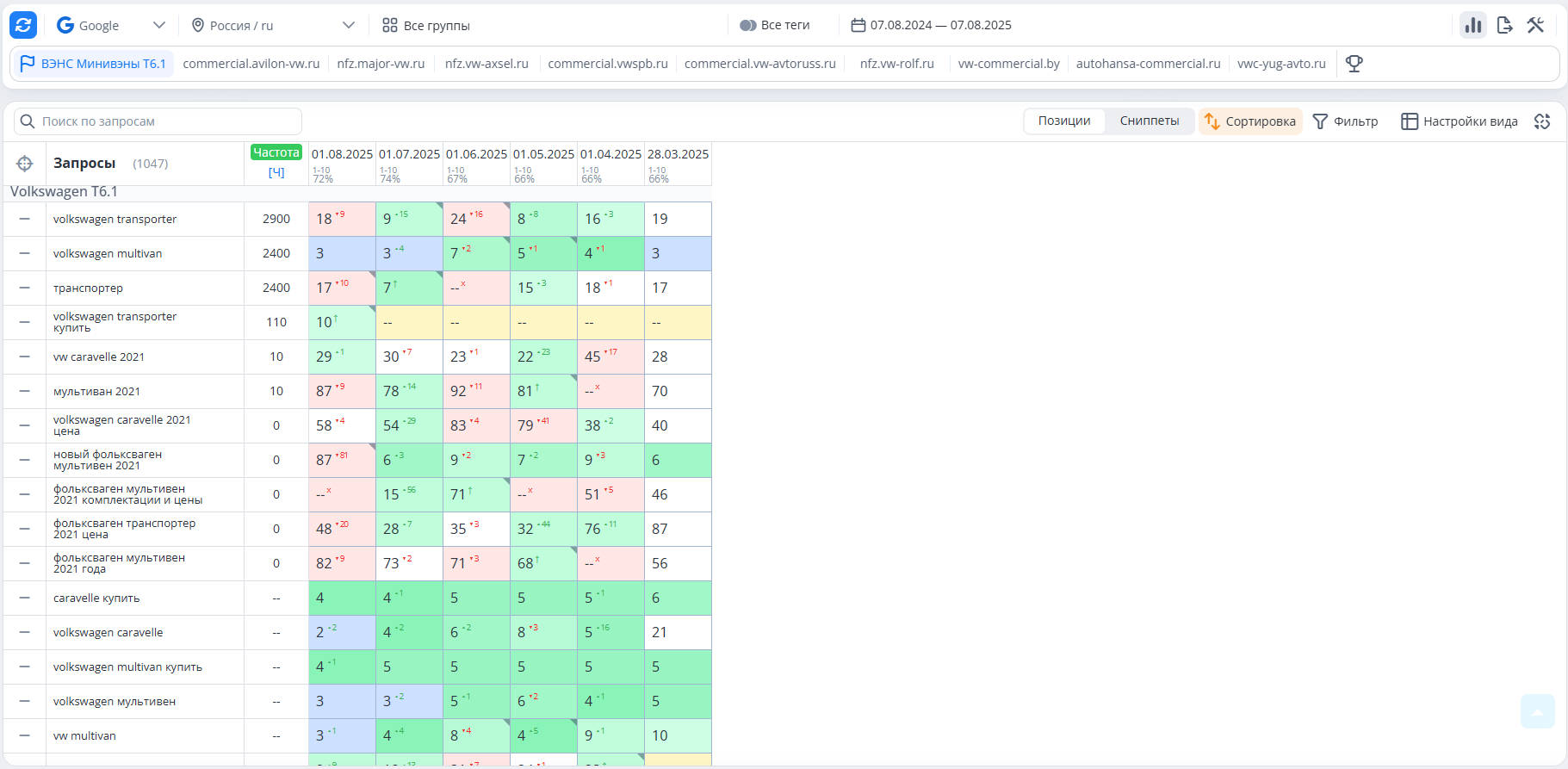
Task: Click dash icon of vw multivan row
Action: (x=25, y=735)
